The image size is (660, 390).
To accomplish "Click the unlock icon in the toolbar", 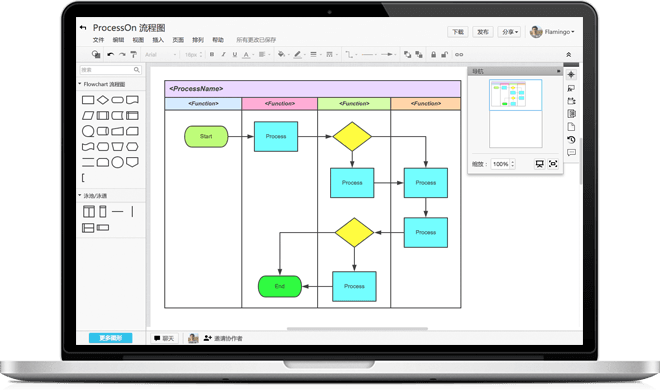I will tap(444, 54).
